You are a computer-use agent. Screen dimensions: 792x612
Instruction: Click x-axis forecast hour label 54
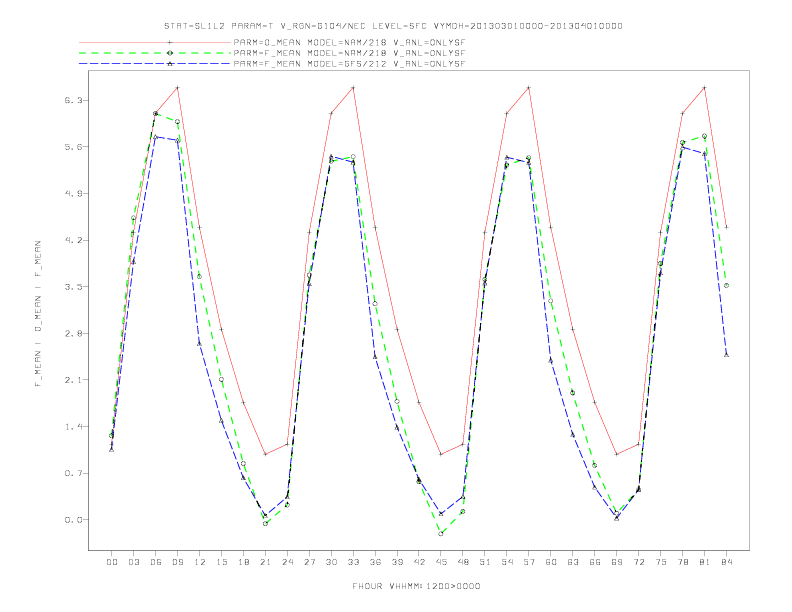[x=507, y=562]
